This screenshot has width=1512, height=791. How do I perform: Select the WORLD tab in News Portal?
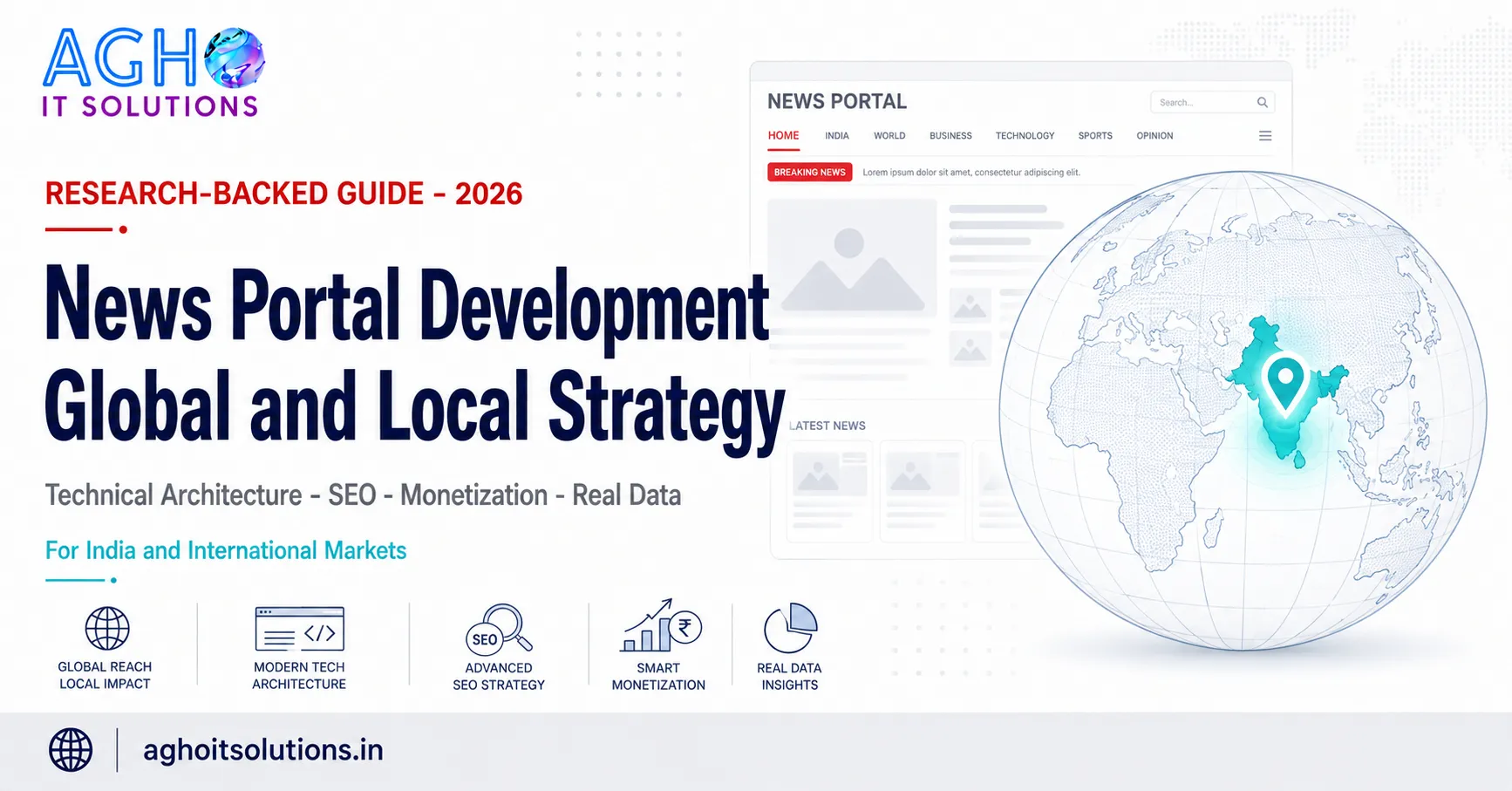click(x=889, y=136)
